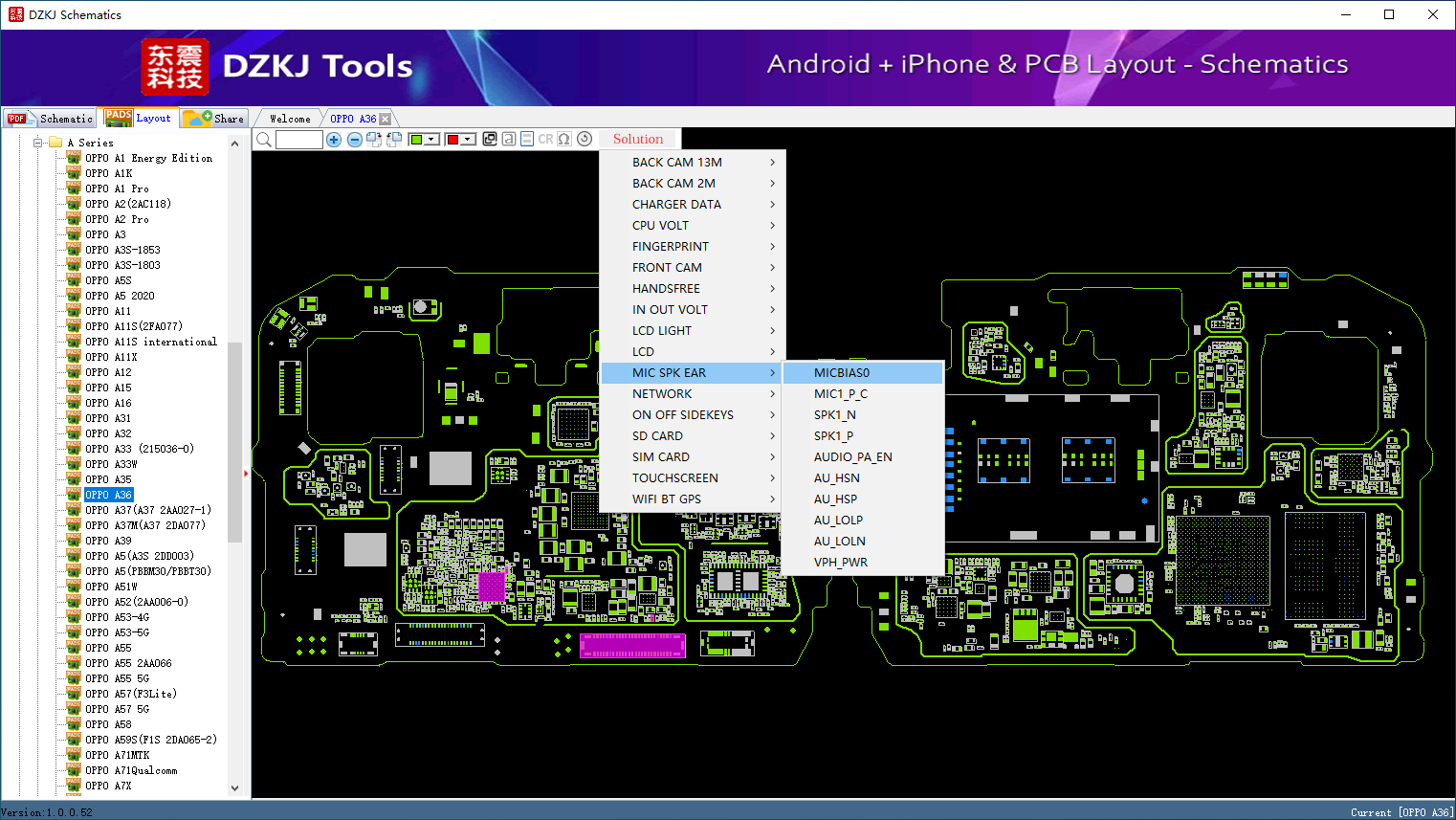
Task: Select SPK1_P in the submenu
Action: (863, 436)
